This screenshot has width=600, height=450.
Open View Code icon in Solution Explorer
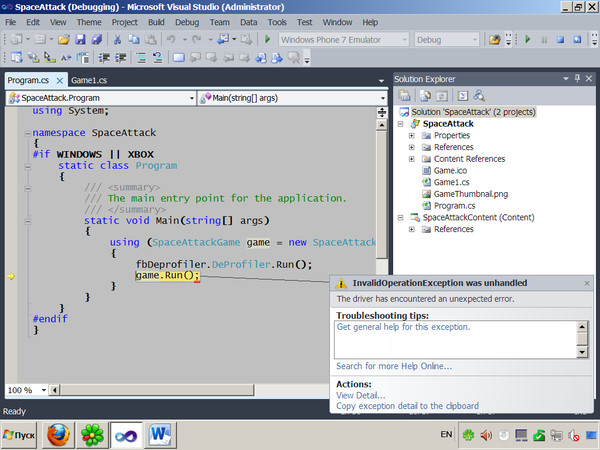click(x=461, y=95)
